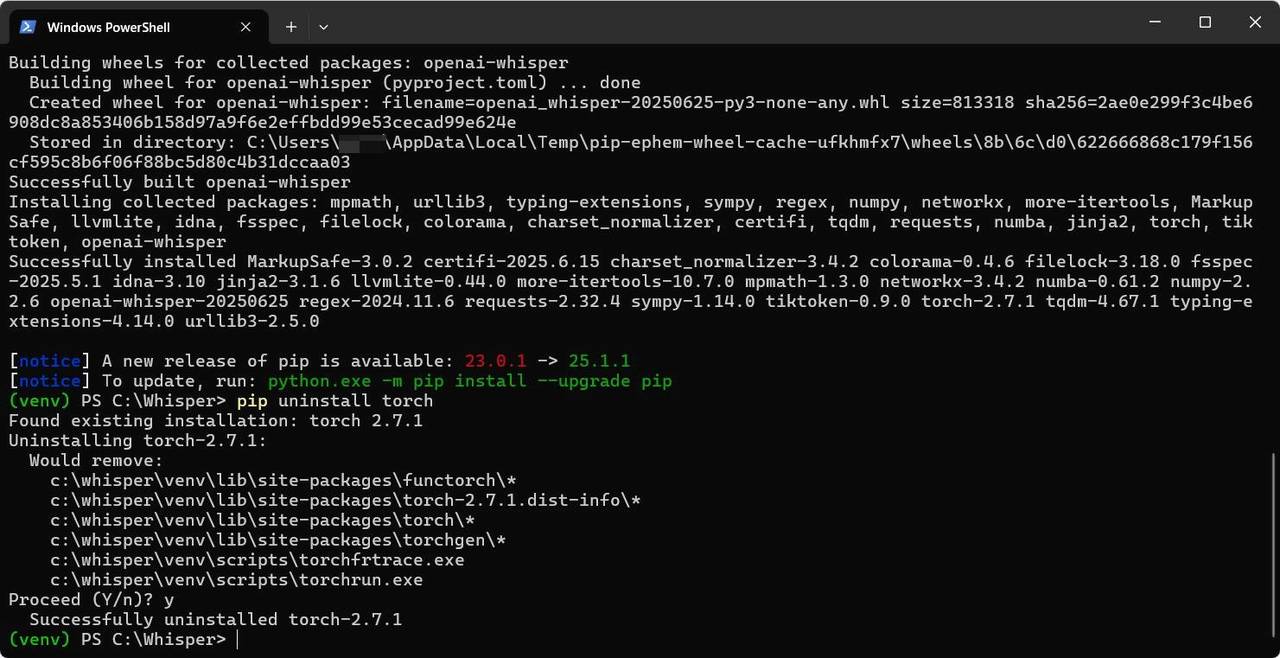
Task: Select the Windows PowerShell tab title
Action: 109,27
